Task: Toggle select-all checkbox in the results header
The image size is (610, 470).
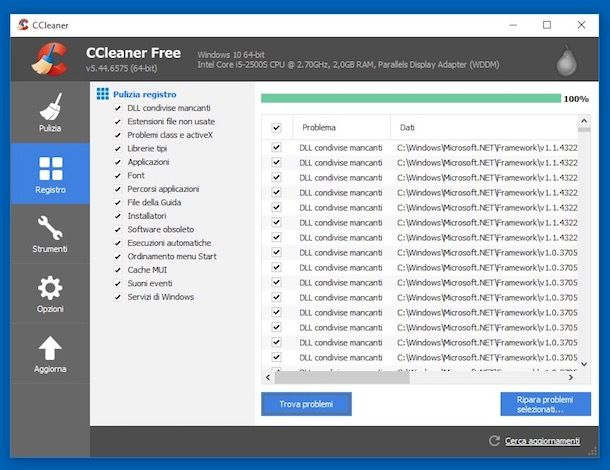Action: pos(276,128)
